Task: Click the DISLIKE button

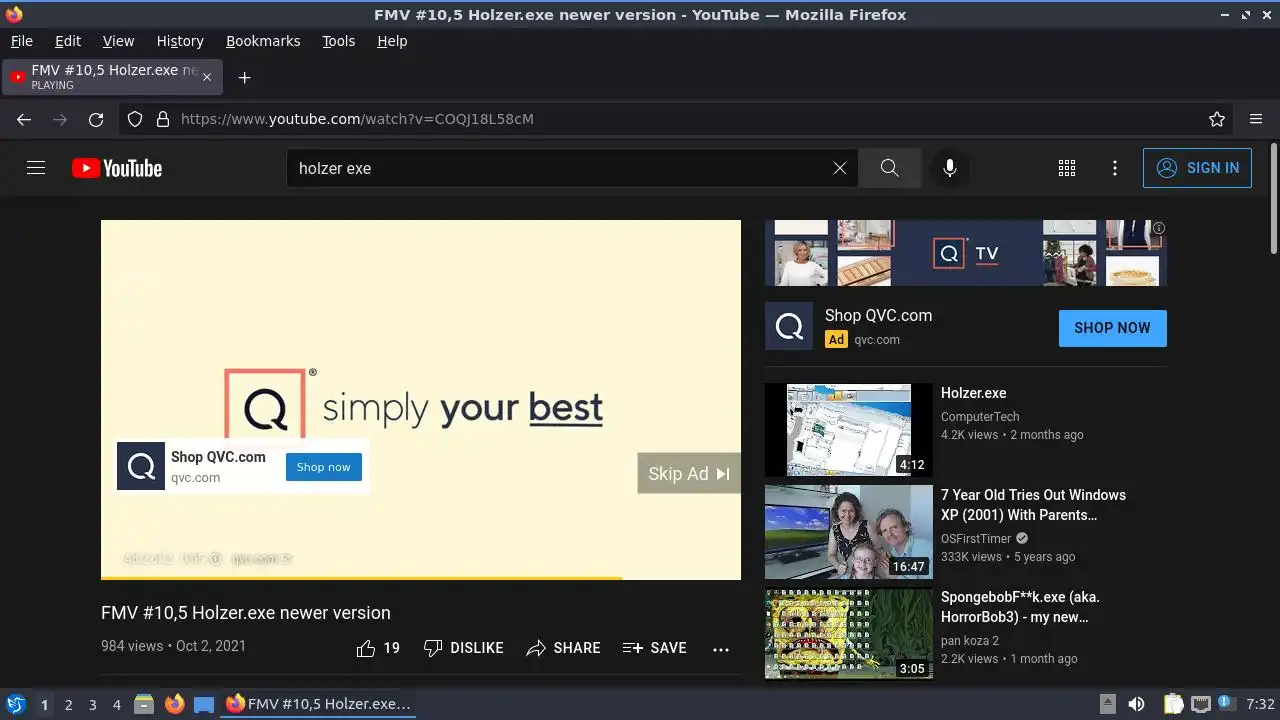Action: click(464, 648)
